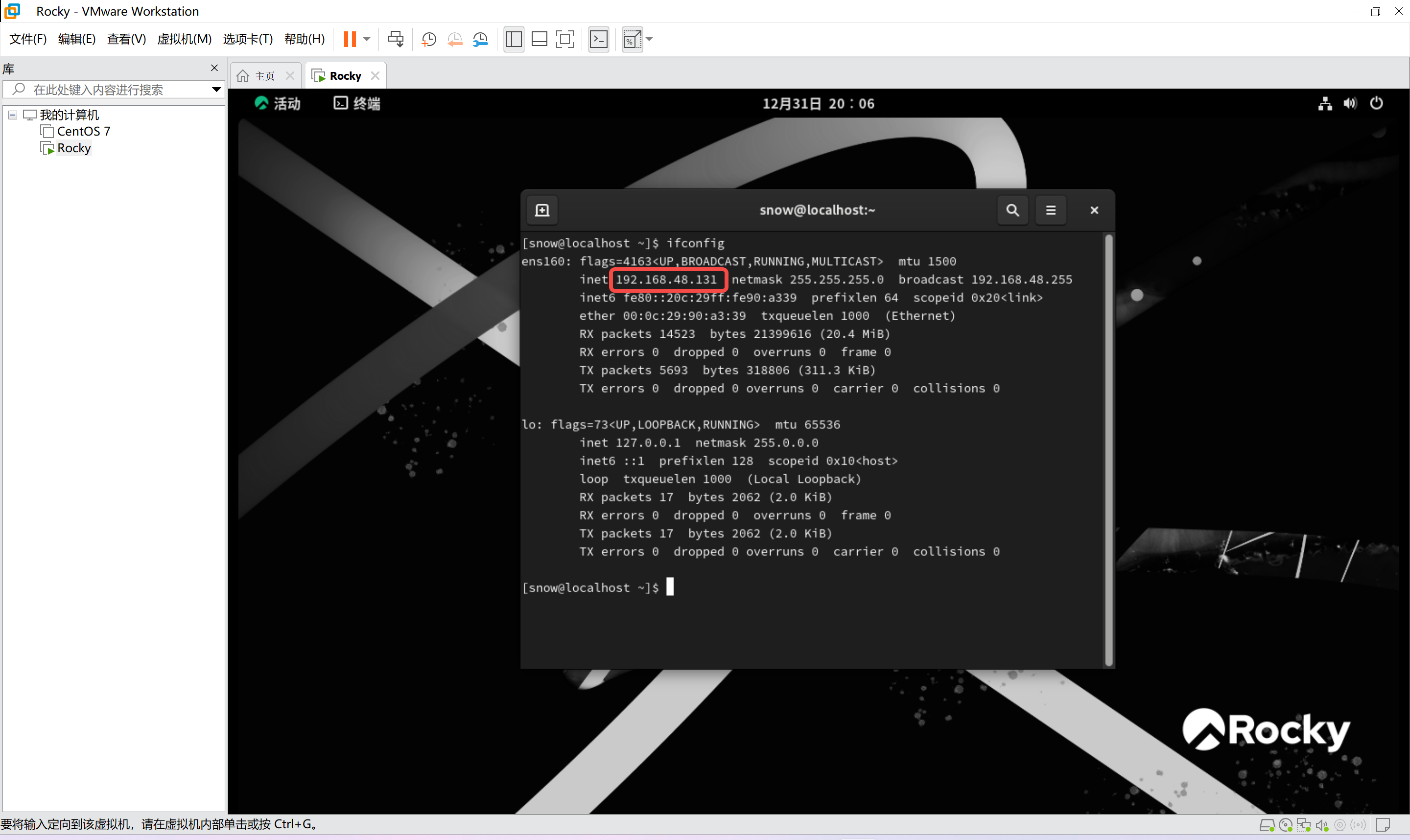Select CentOS 7 in the library
This screenshot has width=1410, height=840.
[x=83, y=131]
